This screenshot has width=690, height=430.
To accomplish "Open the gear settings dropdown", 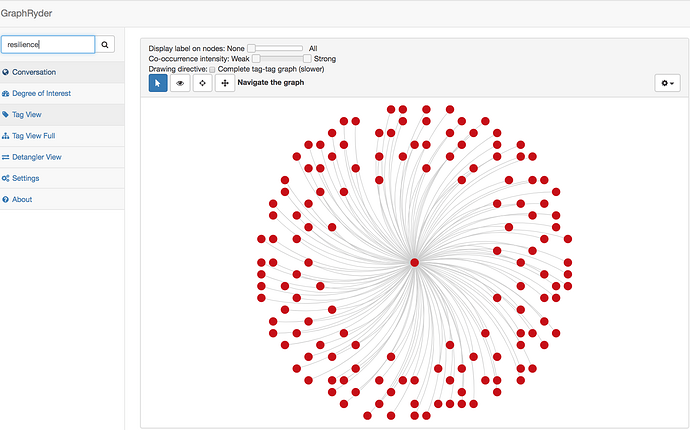I will (x=668, y=83).
